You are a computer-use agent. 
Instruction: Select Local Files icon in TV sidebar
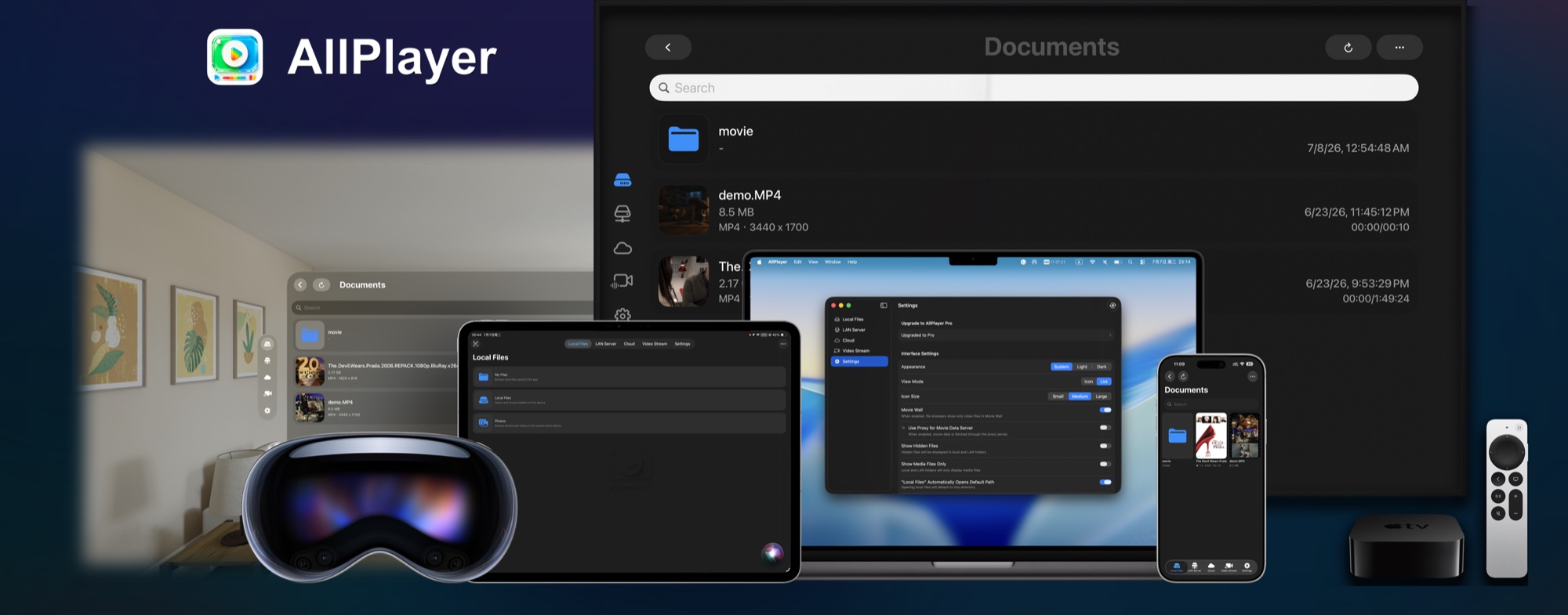click(622, 180)
